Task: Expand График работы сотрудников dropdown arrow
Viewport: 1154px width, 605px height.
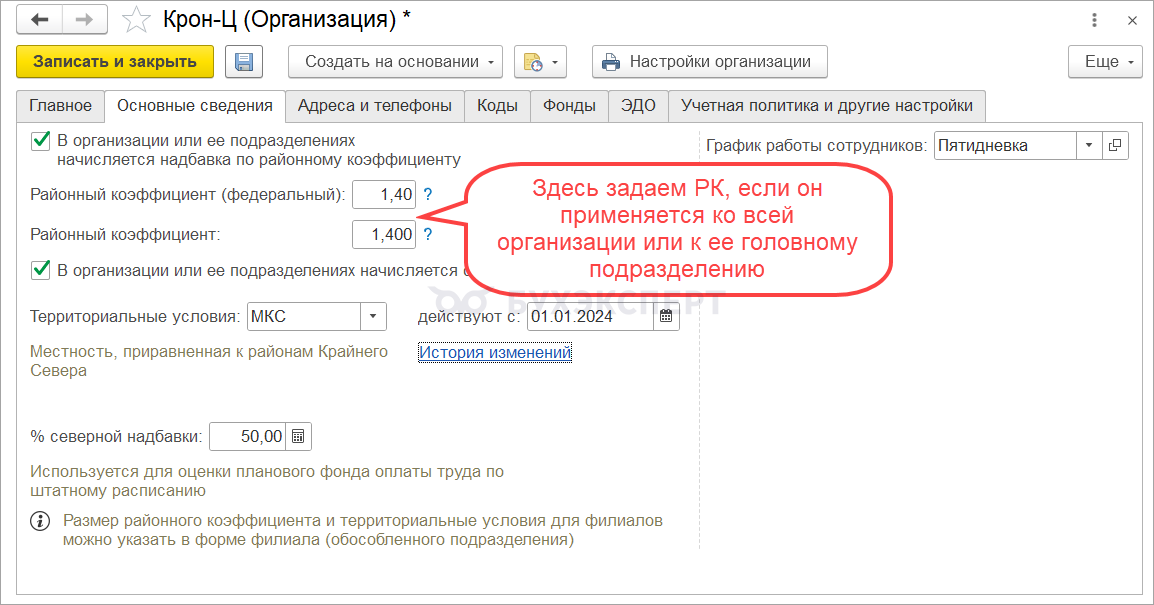Action: pos(1089,146)
